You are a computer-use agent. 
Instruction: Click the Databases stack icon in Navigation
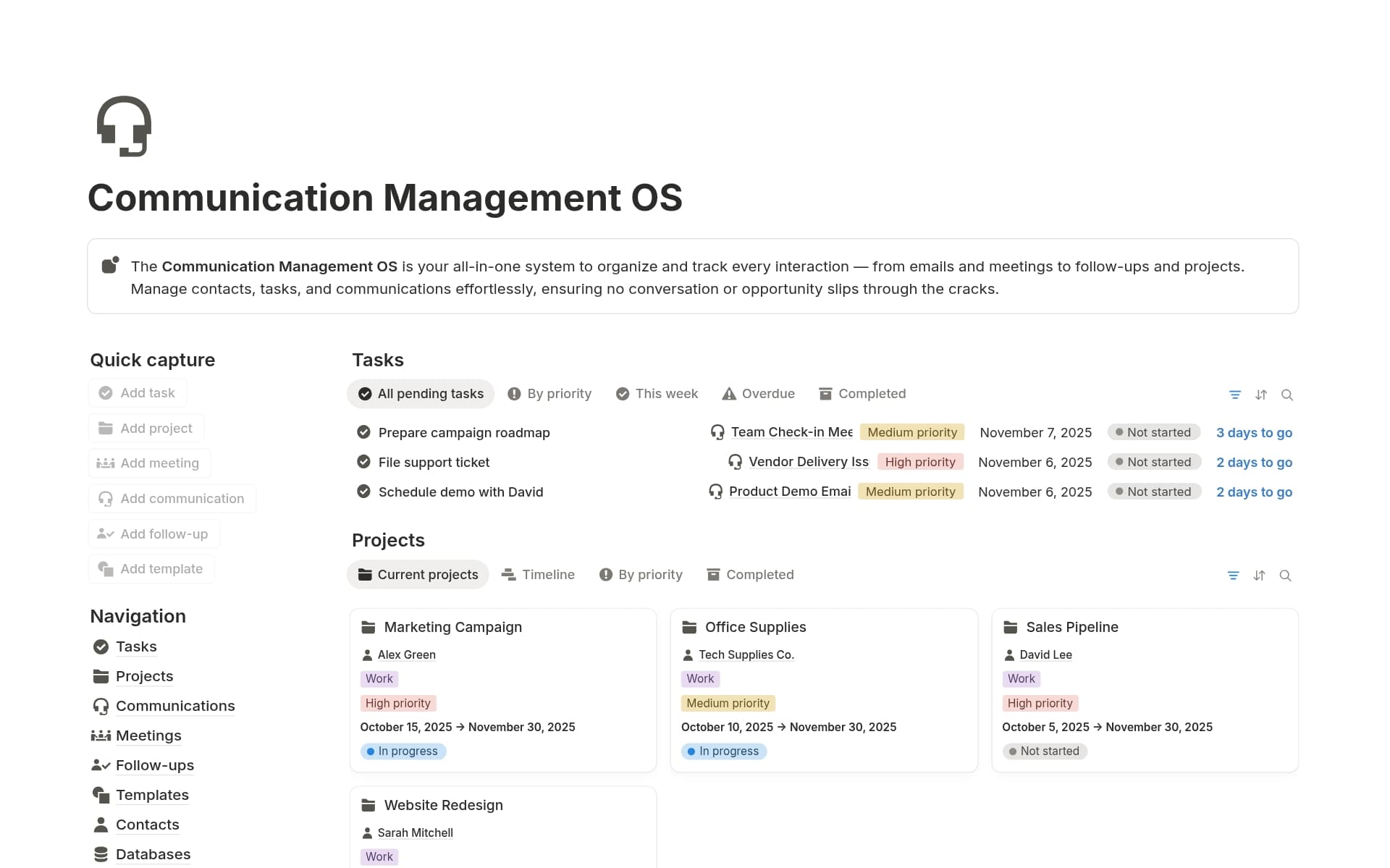coord(101,854)
